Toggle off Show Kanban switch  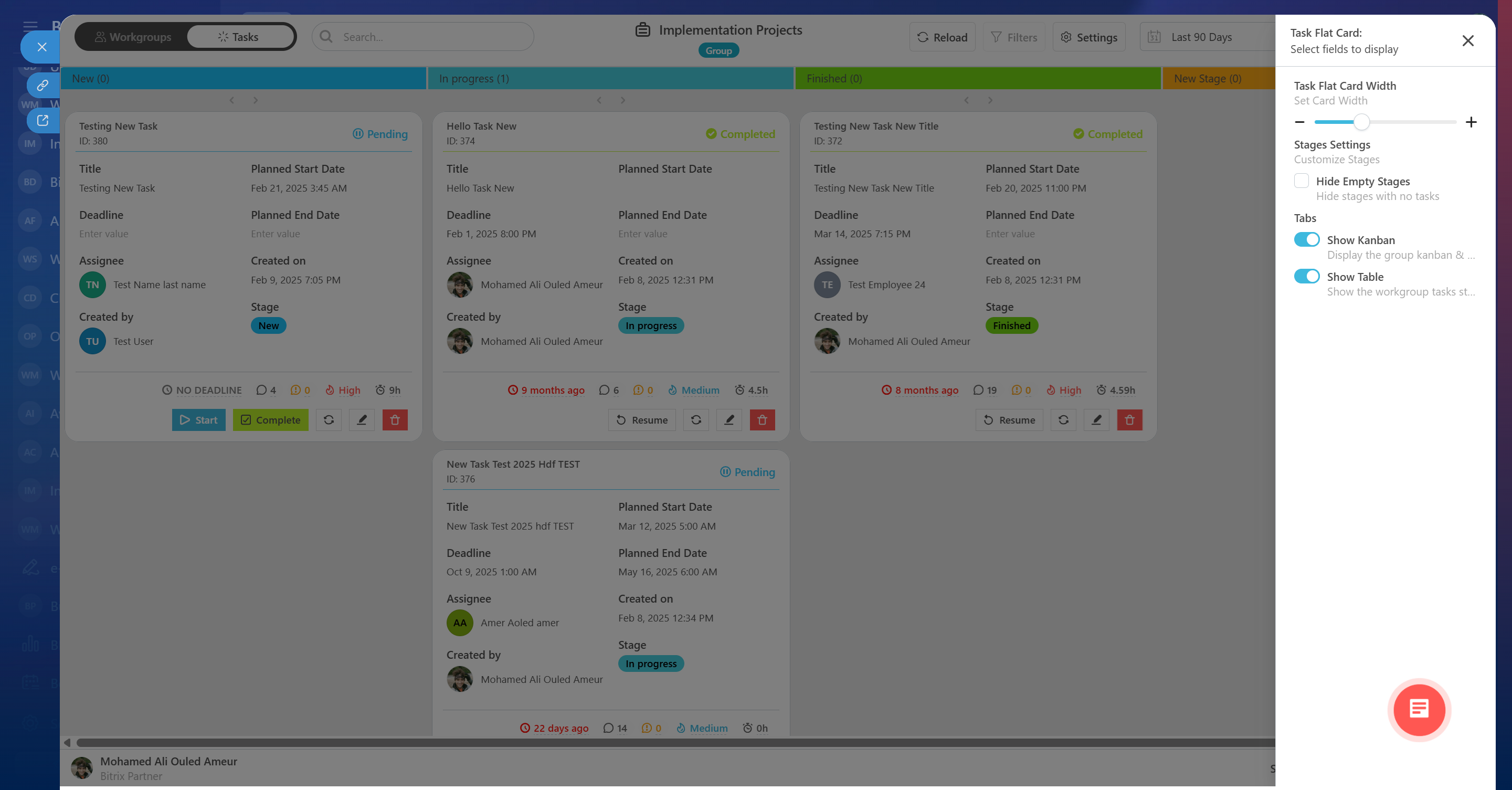tap(1307, 239)
